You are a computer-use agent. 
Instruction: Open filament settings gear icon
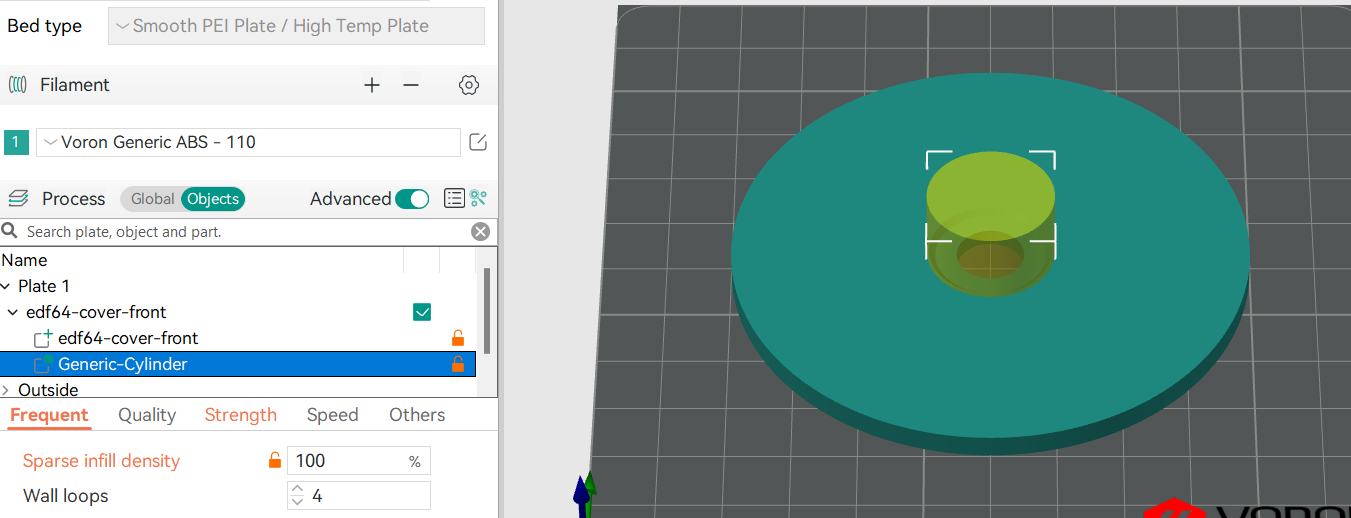click(x=469, y=85)
